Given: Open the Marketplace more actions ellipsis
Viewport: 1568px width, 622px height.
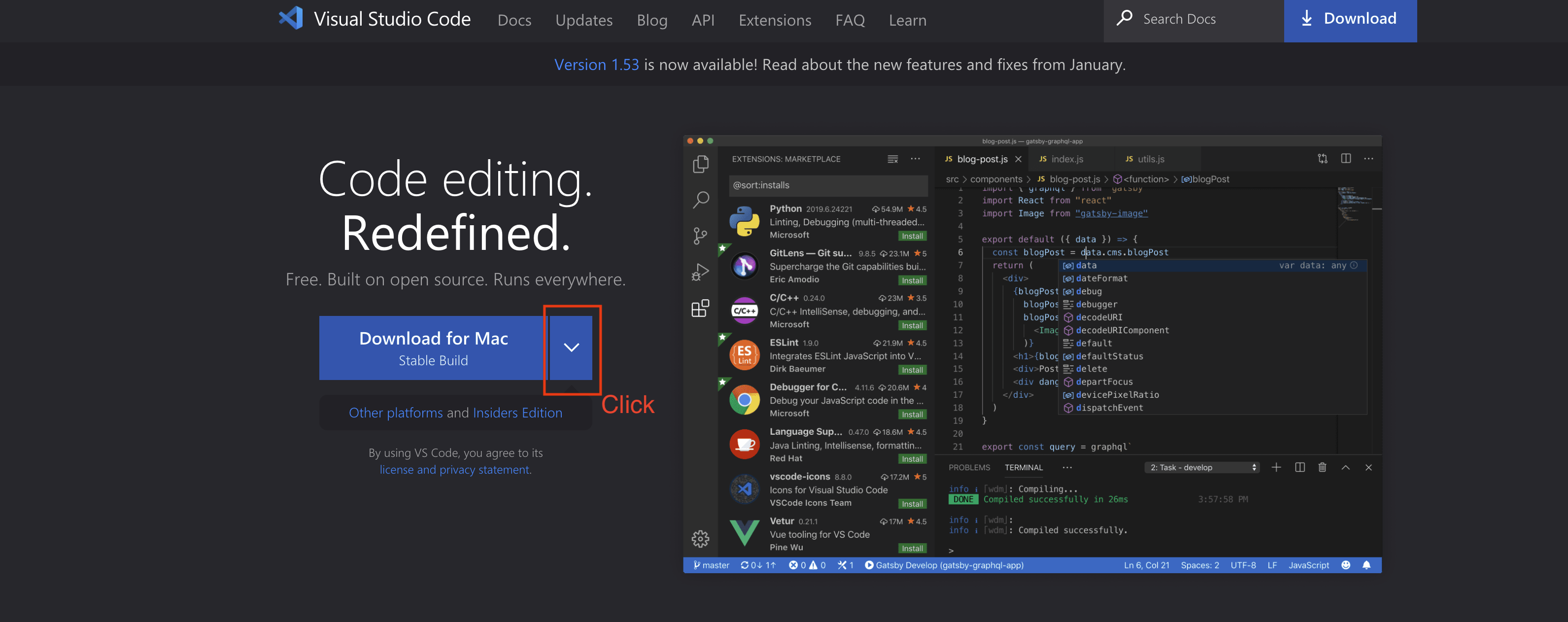Looking at the screenshot, I should pyautogui.click(x=915, y=159).
